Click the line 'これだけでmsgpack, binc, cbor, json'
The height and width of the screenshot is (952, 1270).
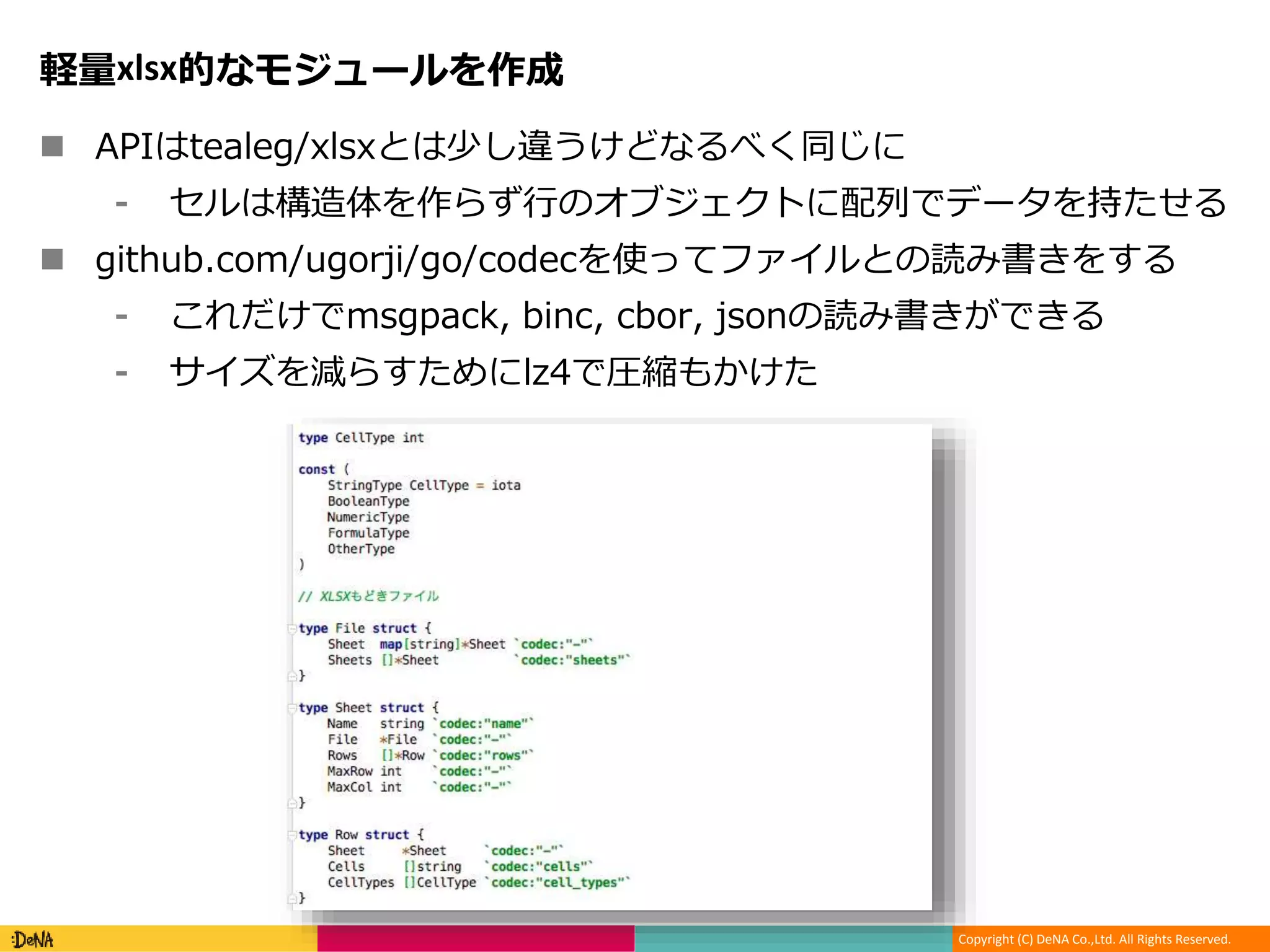[637, 315]
